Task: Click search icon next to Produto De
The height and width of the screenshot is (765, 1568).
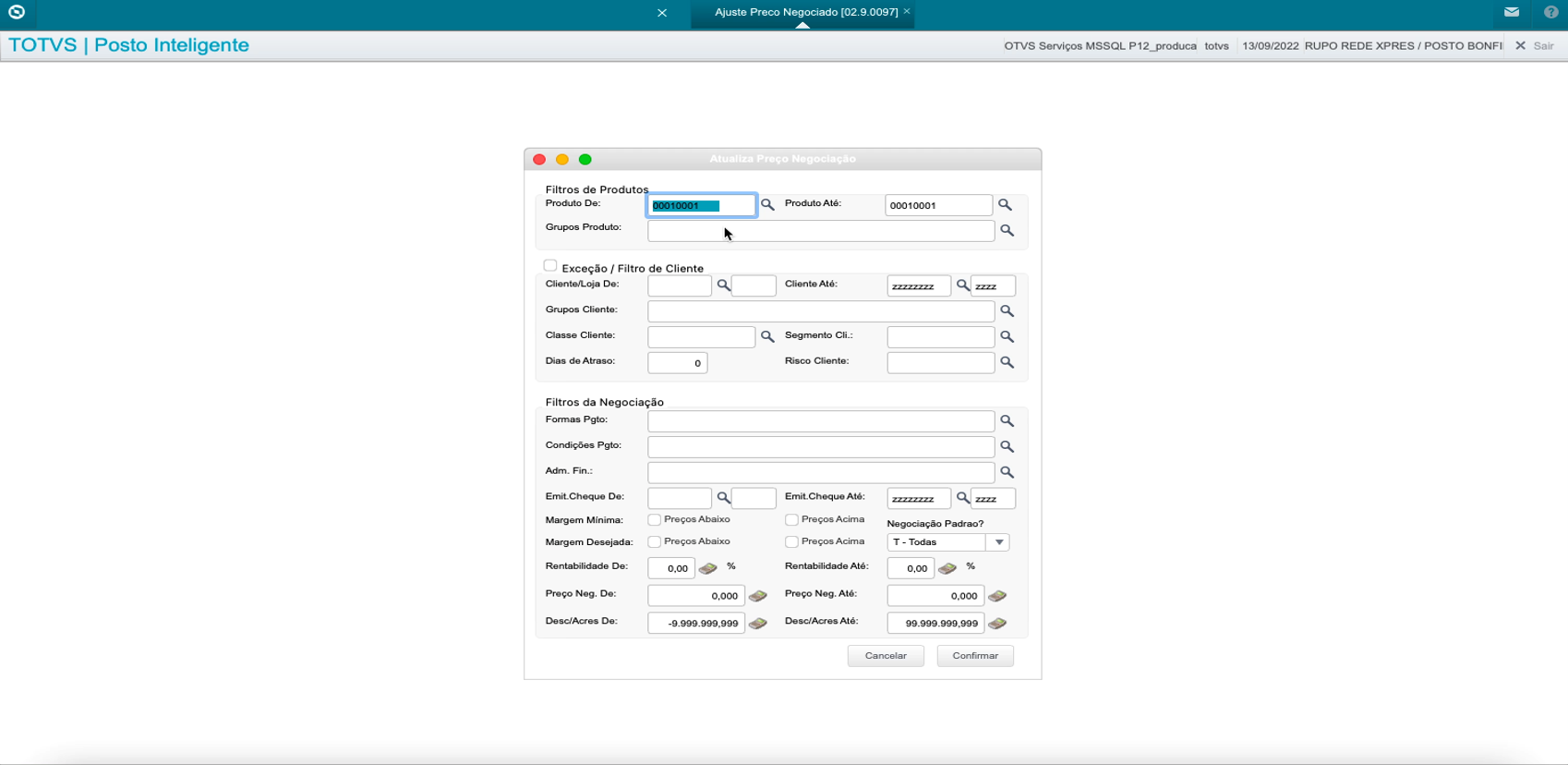Action: 767,205
